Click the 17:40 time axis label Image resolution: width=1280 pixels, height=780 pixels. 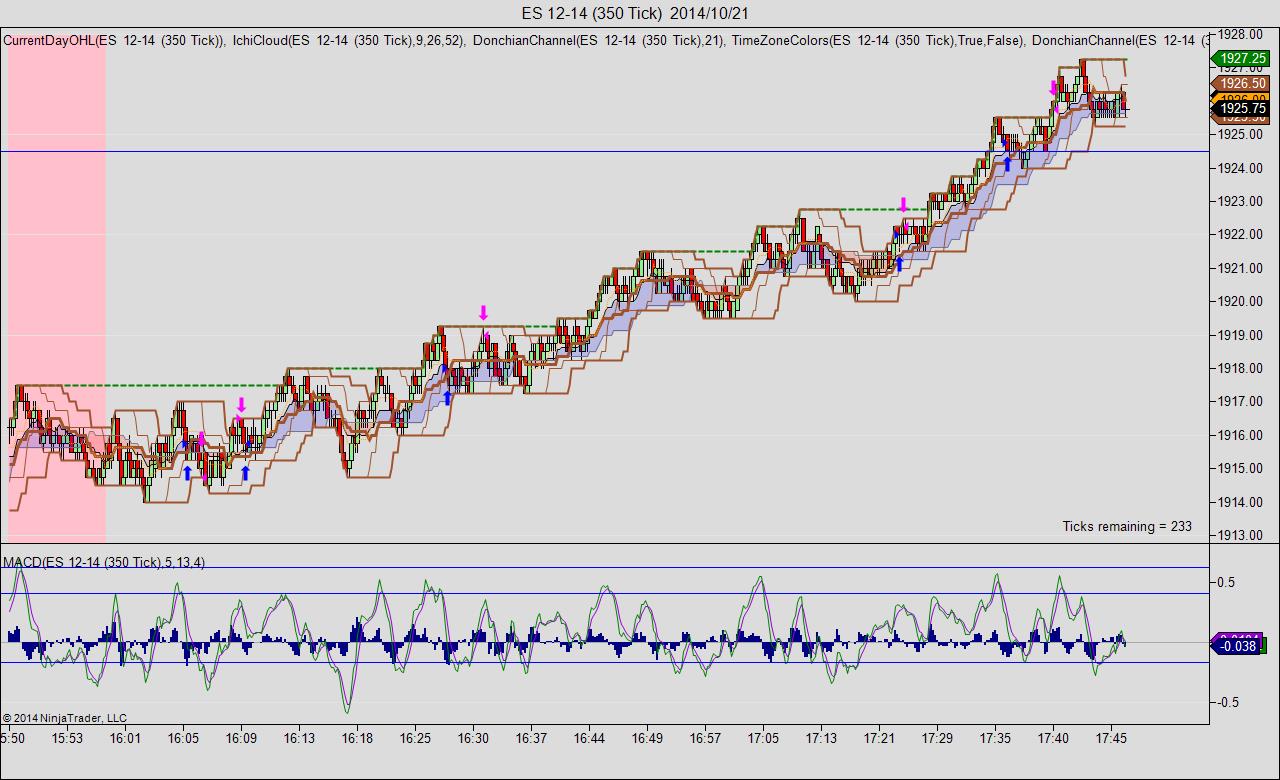1053,738
